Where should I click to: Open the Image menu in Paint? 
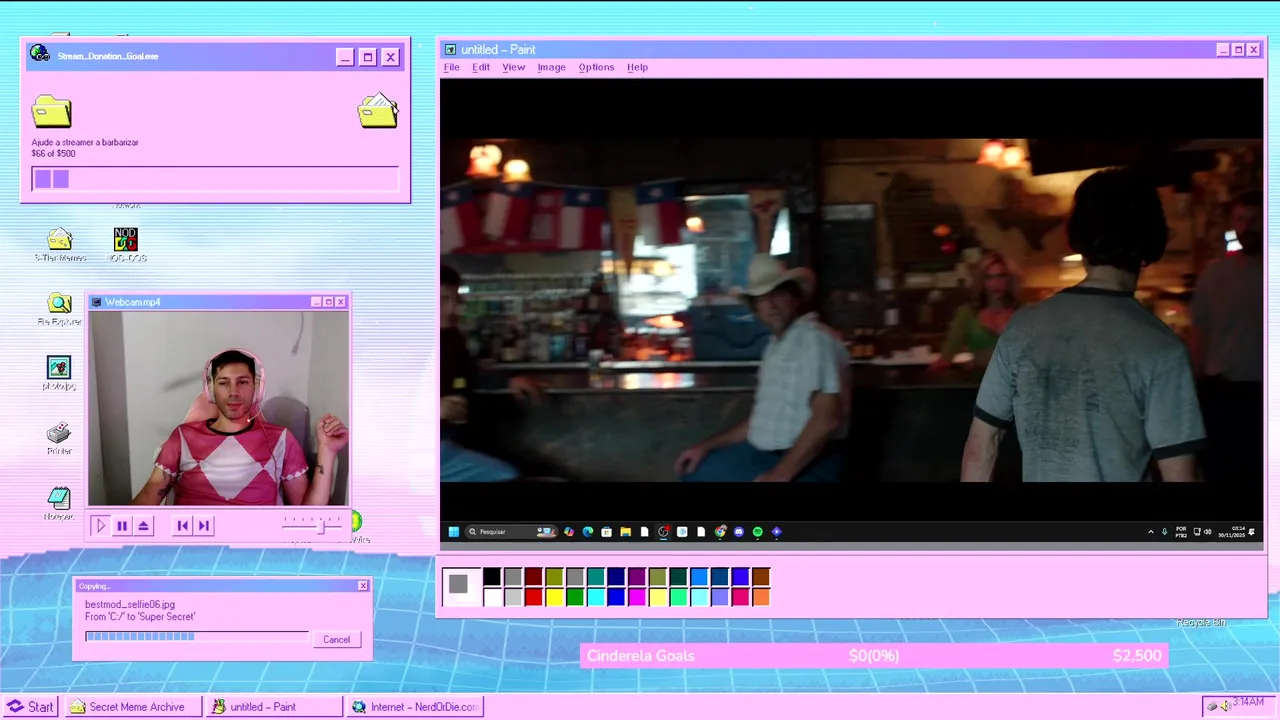click(x=551, y=67)
